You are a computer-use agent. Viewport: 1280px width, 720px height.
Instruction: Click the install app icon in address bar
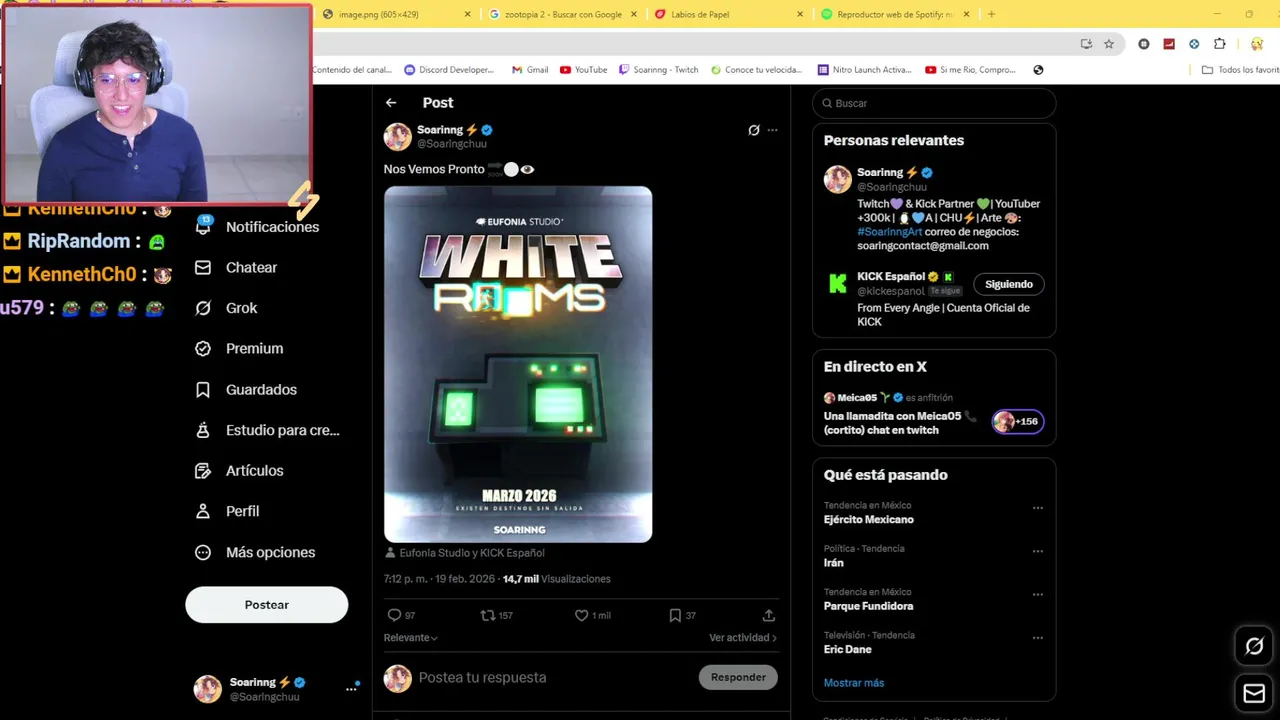click(1086, 44)
